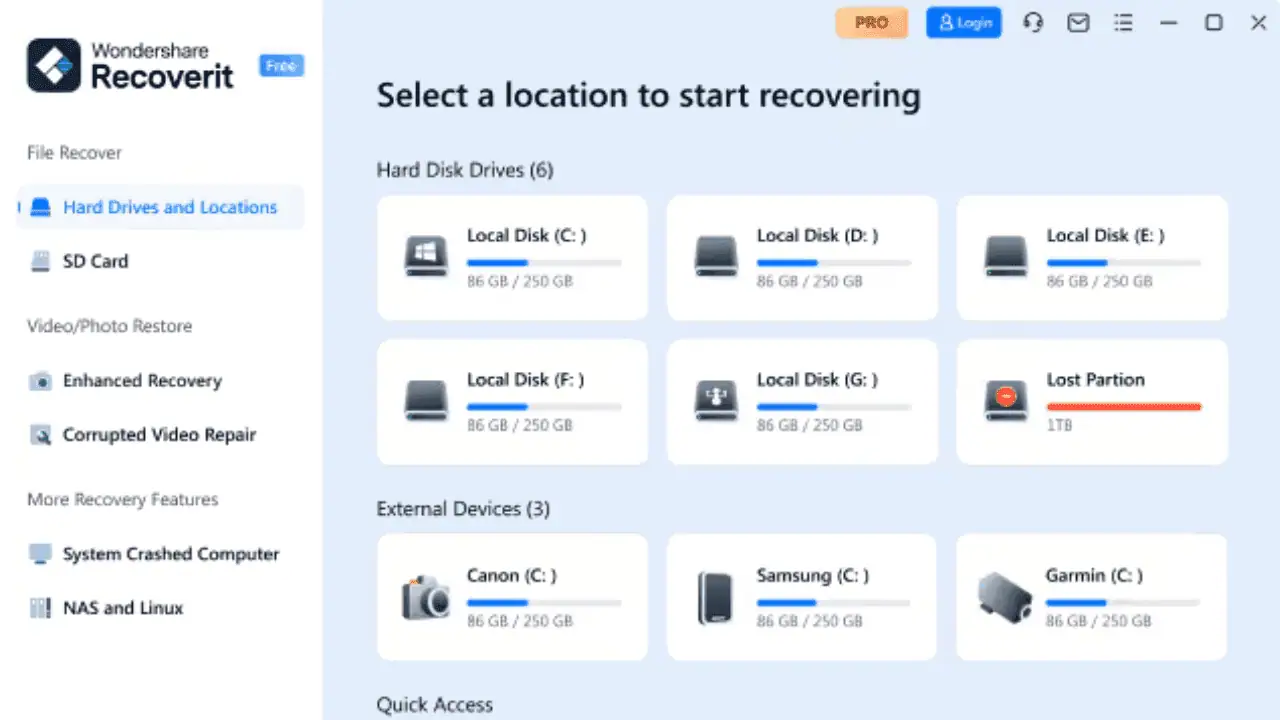Click the Windows drive icon for Local Disk (C: )
This screenshot has height=720, width=1280.
pos(426,256)
